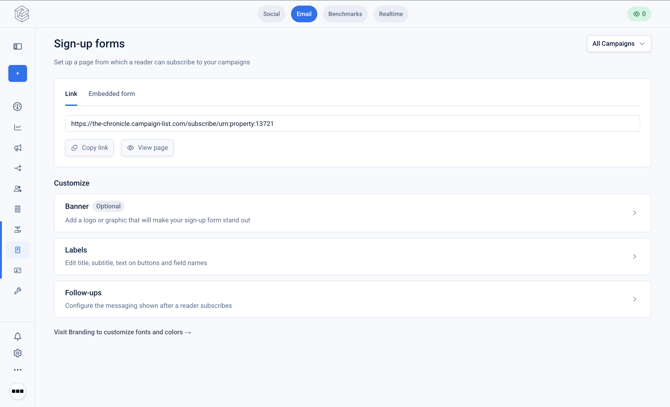Open the All Campaigns dropdown
The width and height of the screenshot is (670, 407).
tap(619, 44)
